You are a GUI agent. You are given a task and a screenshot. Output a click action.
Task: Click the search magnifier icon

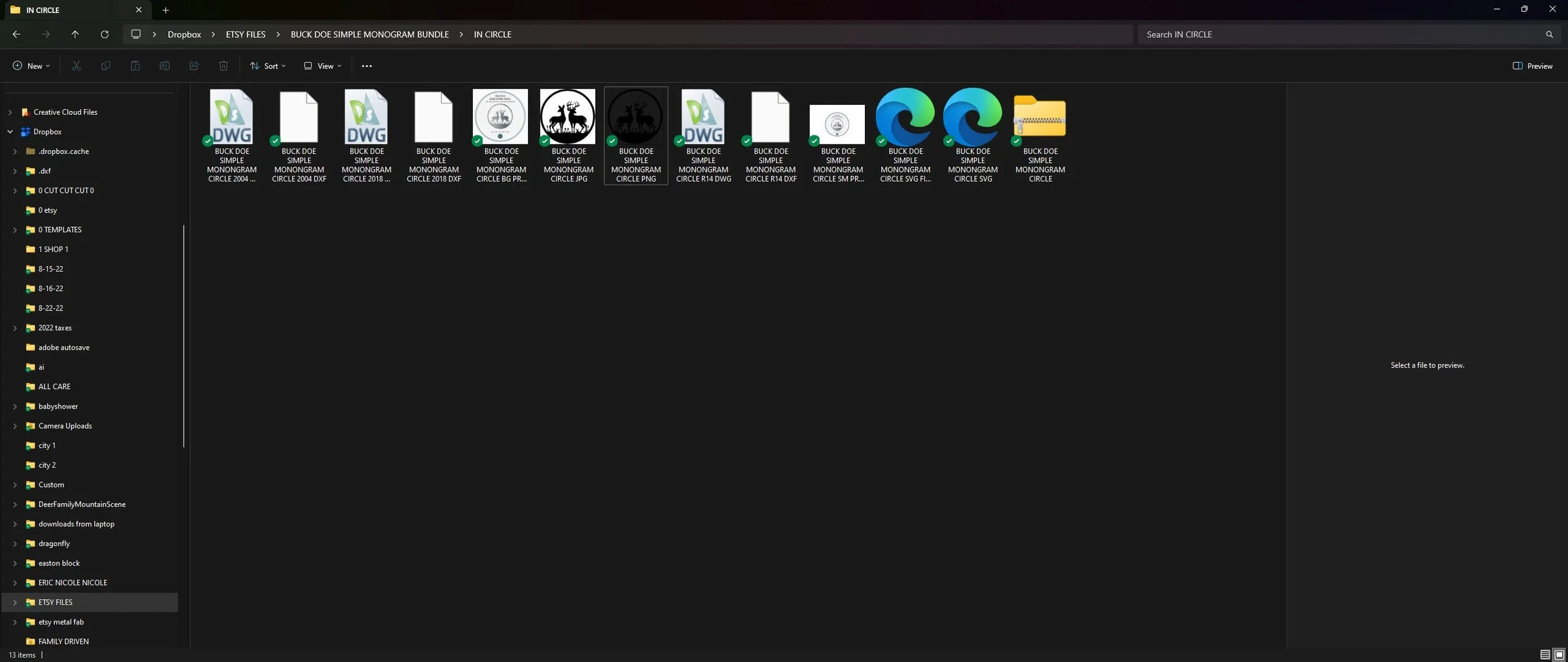pos(1549,35)
